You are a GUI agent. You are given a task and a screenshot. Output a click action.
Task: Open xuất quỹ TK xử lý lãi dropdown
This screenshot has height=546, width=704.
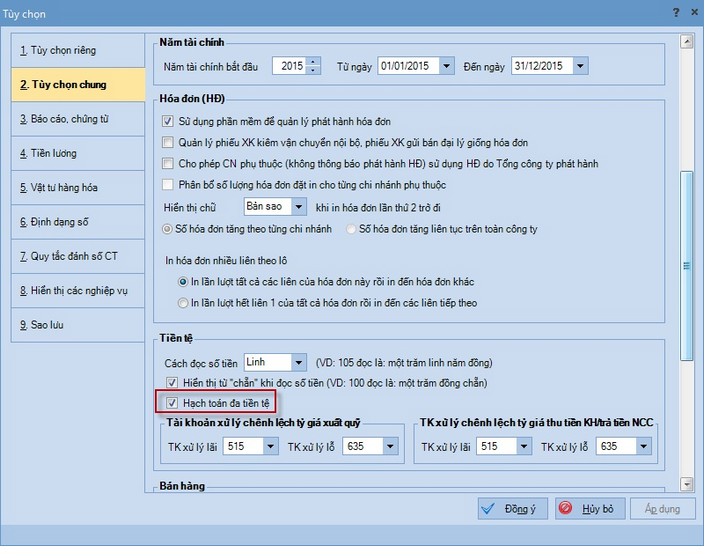(x=270, y=446)
